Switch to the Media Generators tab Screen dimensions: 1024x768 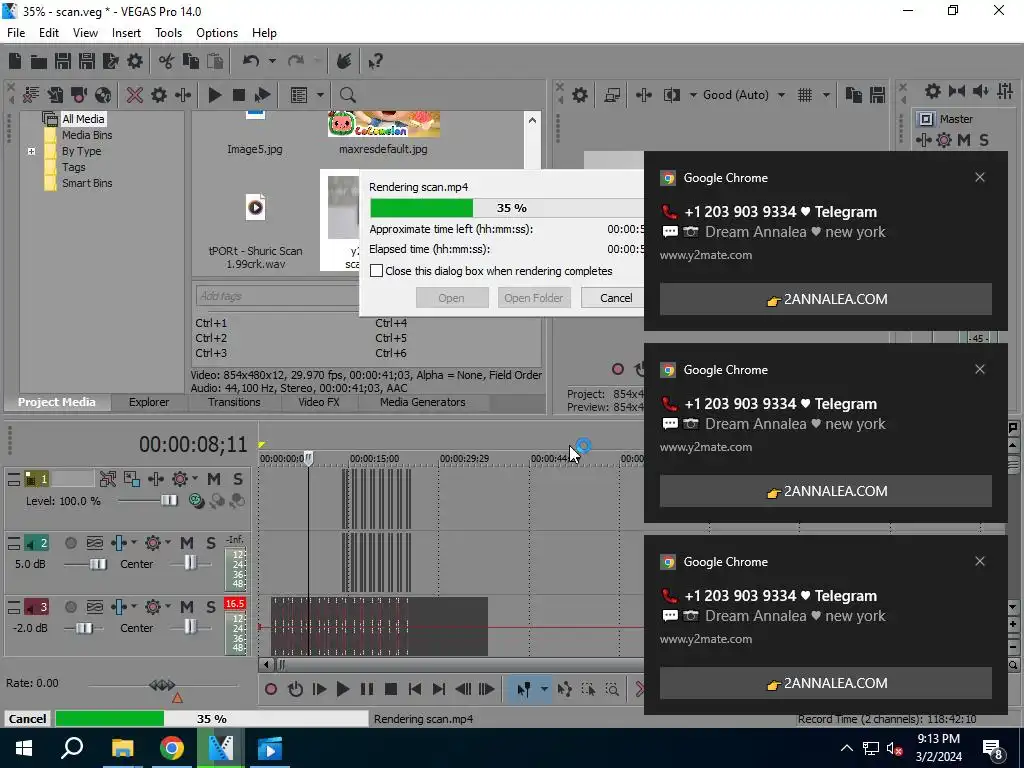[x=423, y=402]
